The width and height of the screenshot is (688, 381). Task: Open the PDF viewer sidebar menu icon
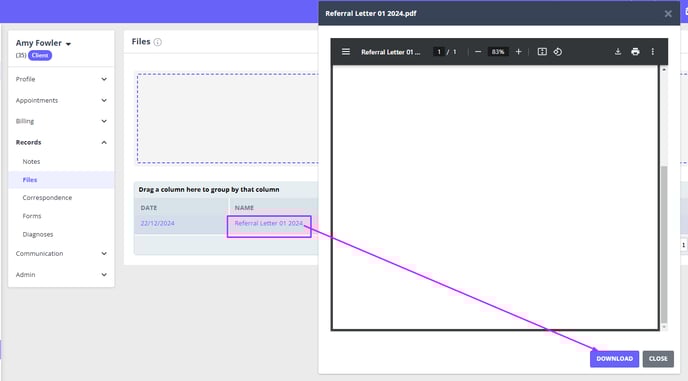[x=346, y=52]
